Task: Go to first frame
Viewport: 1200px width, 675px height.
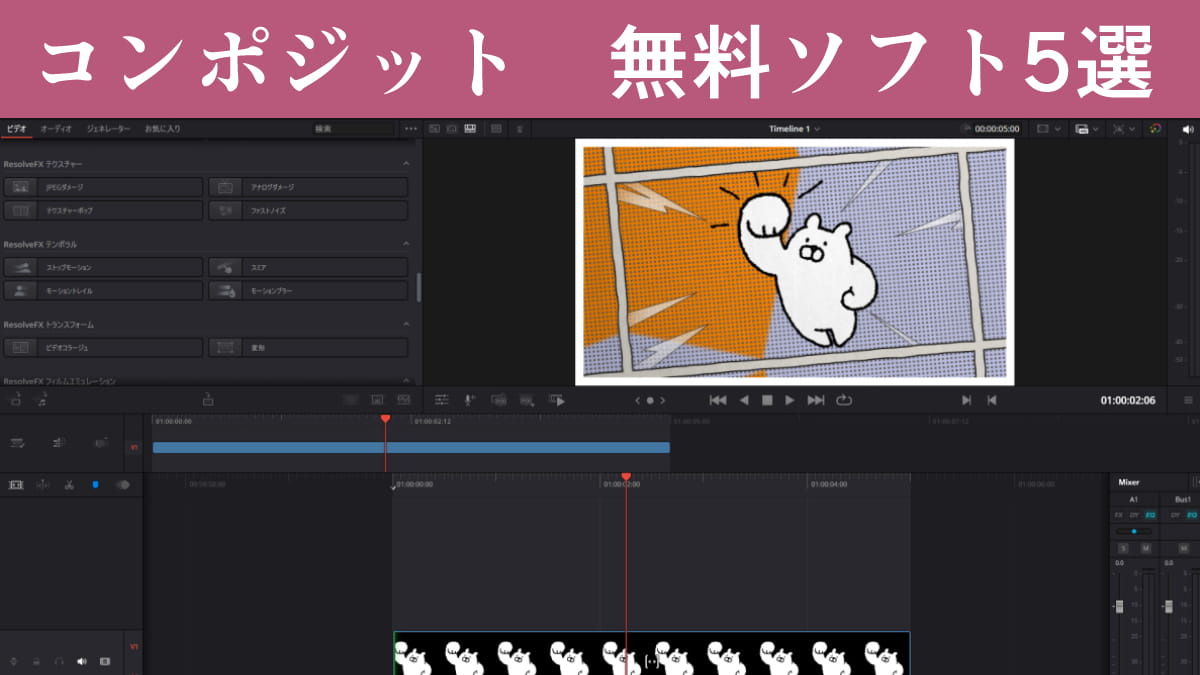Action: (718, 400)
